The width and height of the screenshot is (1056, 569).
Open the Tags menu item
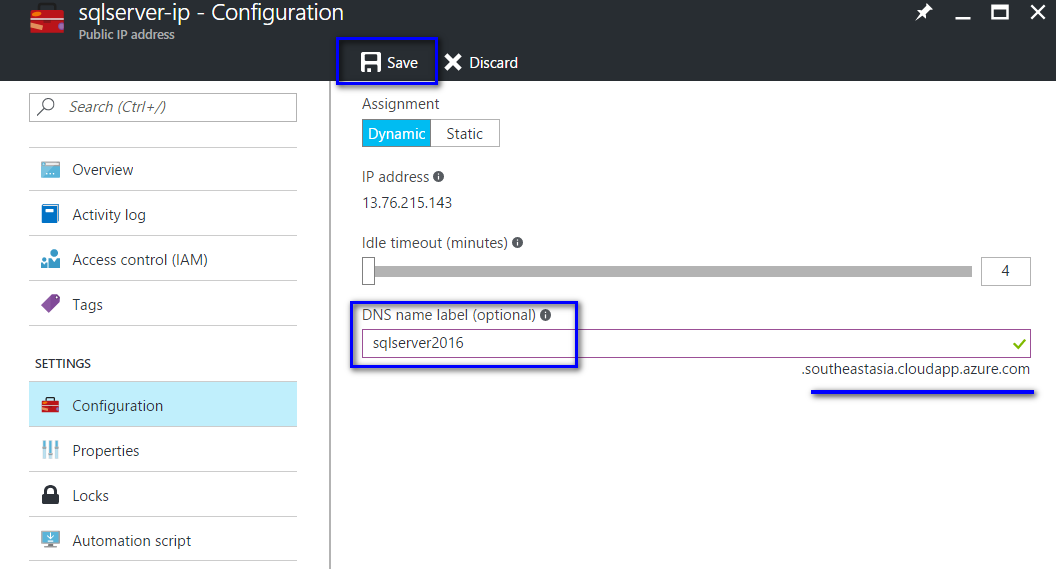pyautogui.click(x=163, y=304)
